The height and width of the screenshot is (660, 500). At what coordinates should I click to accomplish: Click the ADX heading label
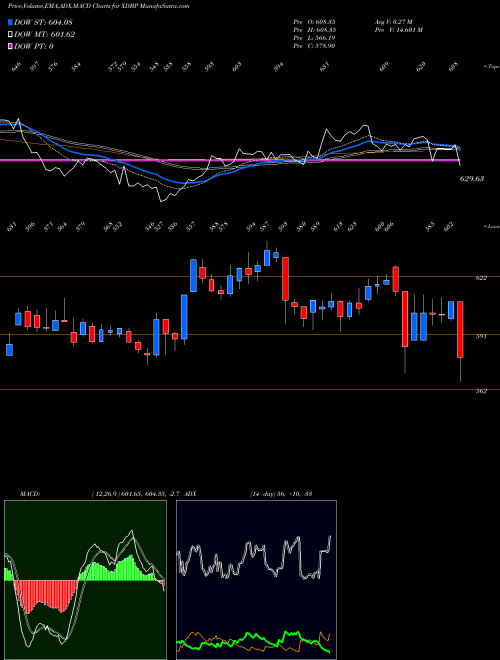[191, 494]
